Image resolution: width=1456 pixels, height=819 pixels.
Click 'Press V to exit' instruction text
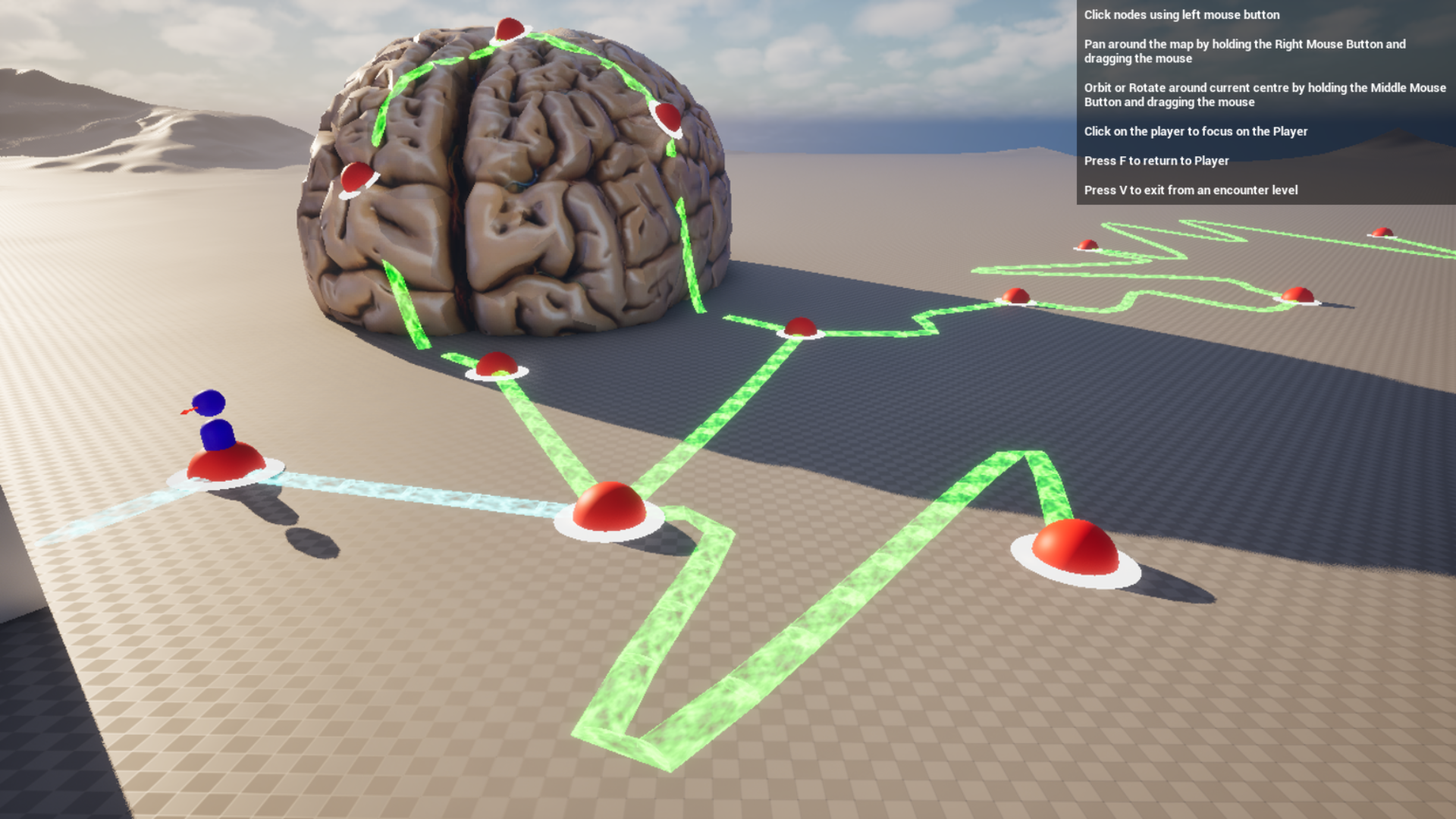[x=1191, y=190]
